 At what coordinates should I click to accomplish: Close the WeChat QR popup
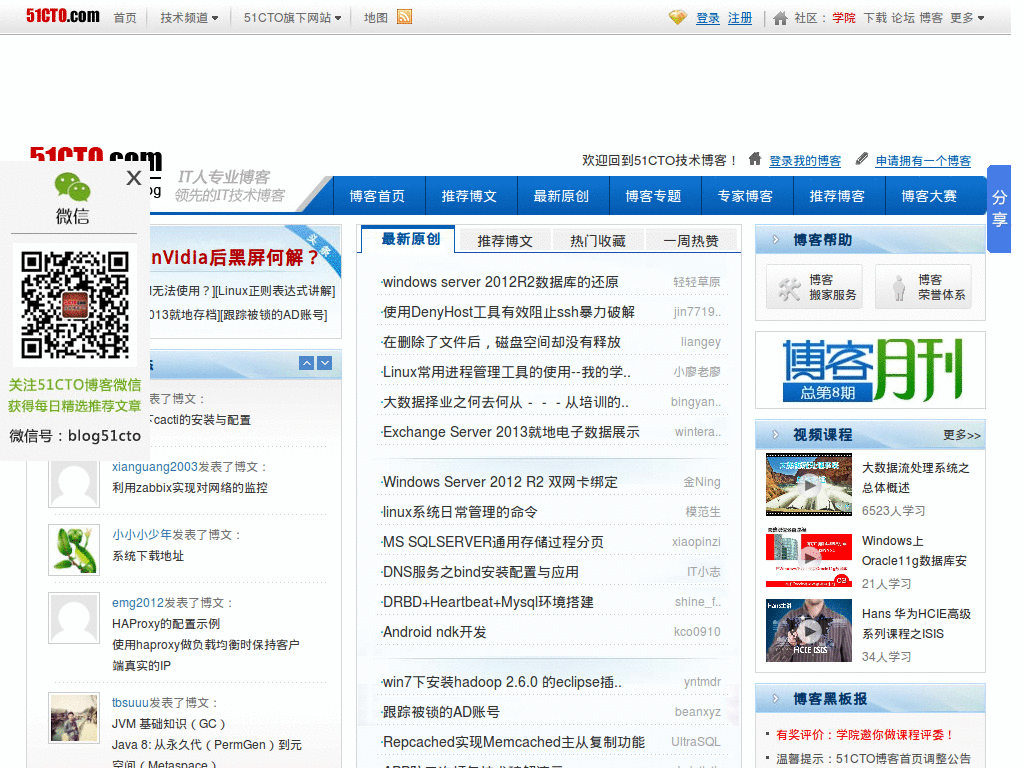[134, 178]
